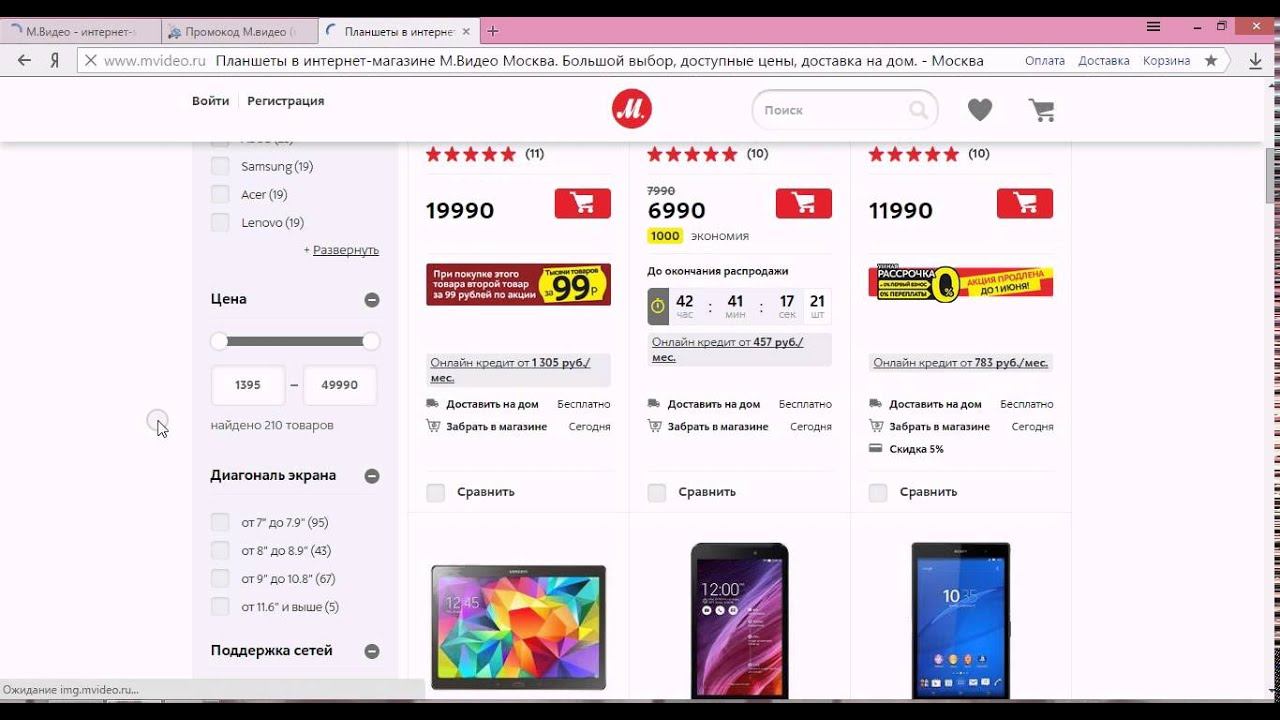Click the Войти login link
The image size is (1280, 720).
210,101
